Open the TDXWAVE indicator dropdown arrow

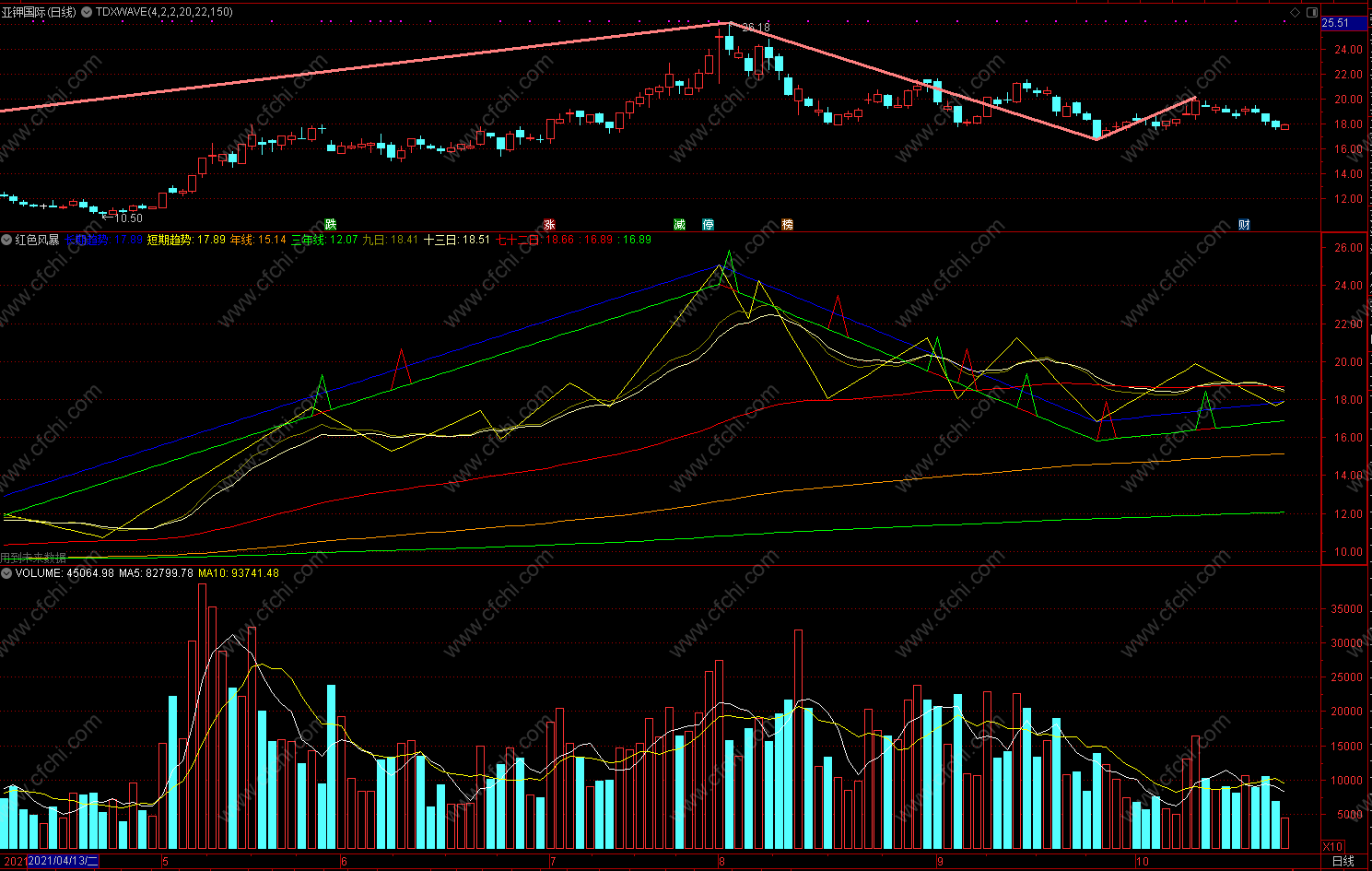(87, 12)
